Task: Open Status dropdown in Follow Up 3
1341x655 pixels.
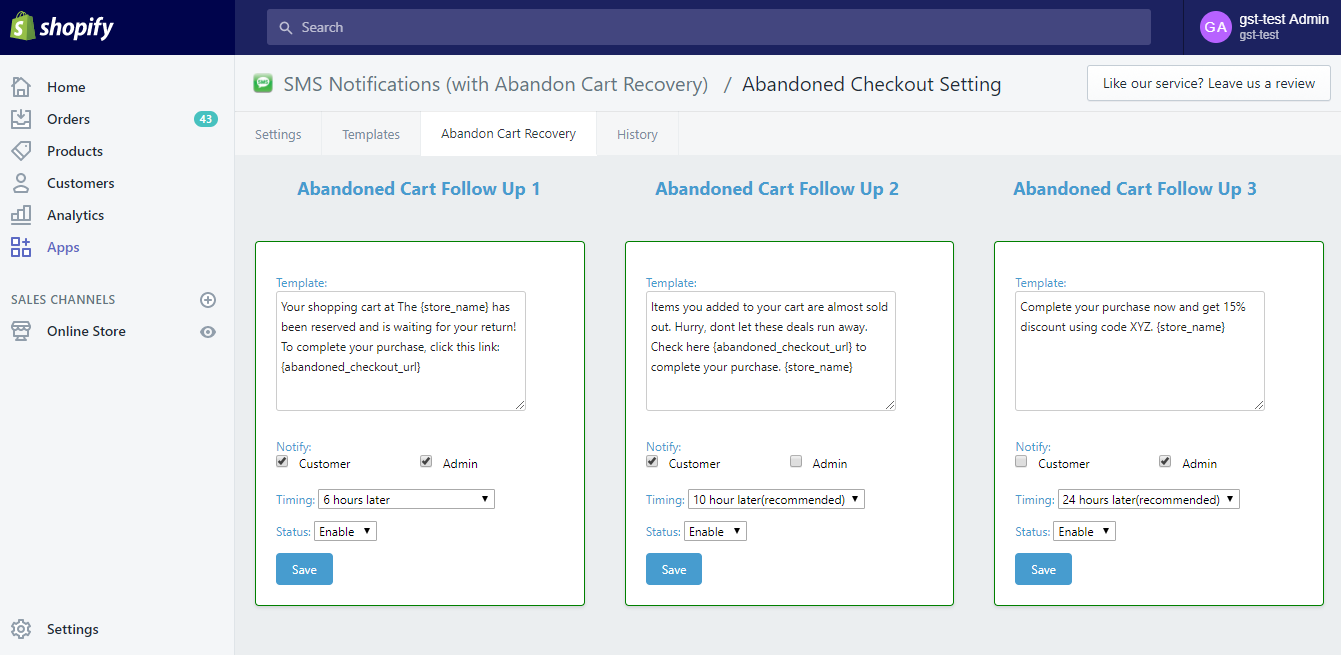Action: point(1085,532)
